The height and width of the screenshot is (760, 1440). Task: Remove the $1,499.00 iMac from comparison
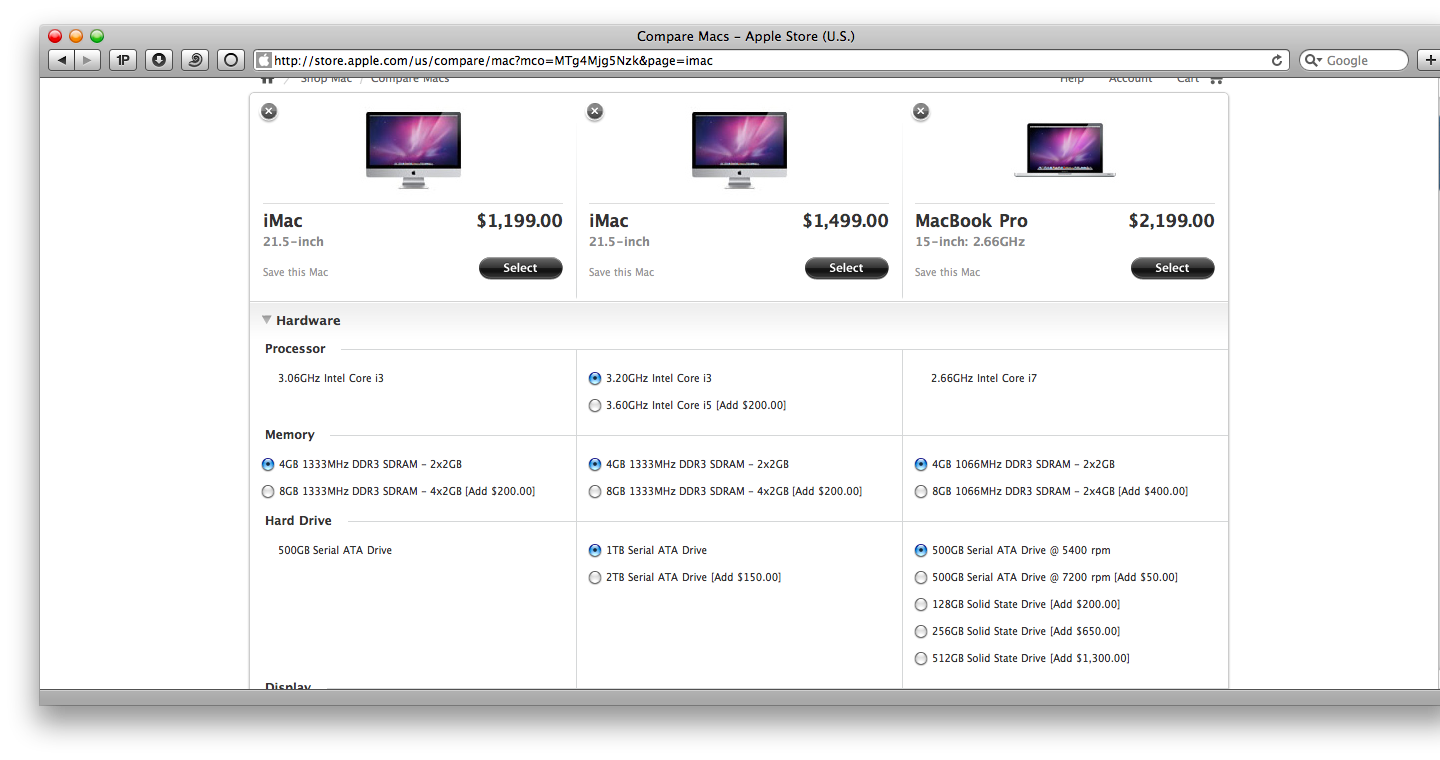[x=595, y=111]
